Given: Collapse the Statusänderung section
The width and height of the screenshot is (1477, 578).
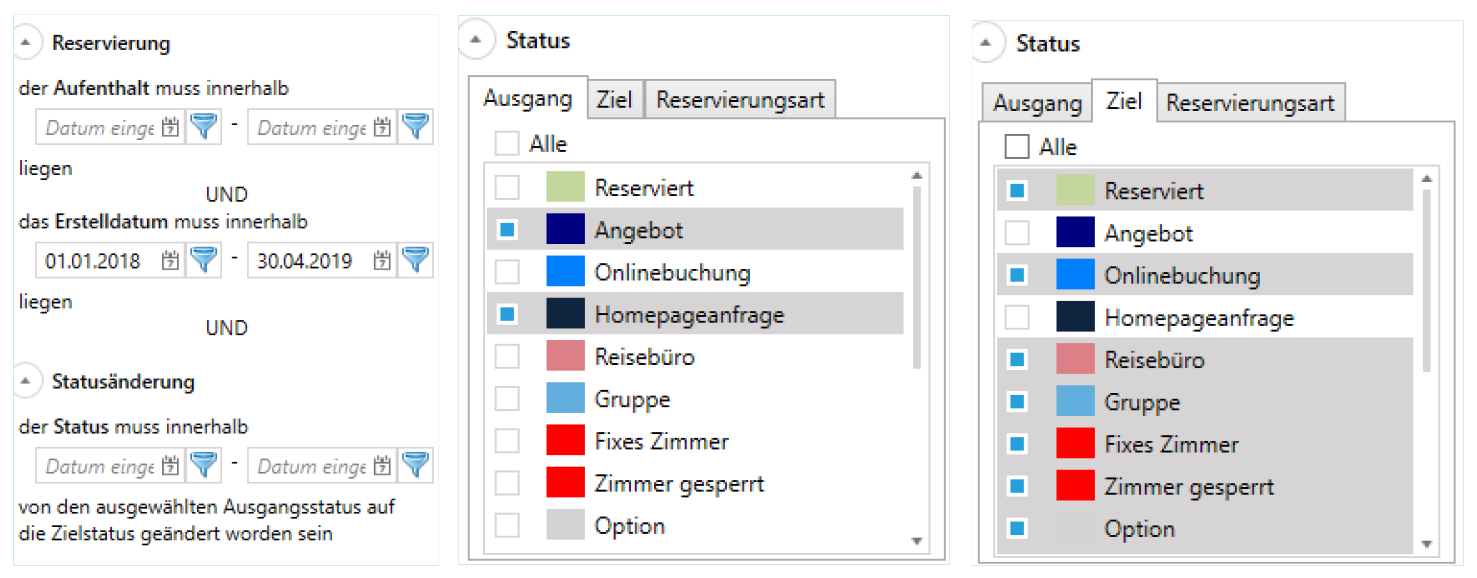Looking at the screenshot, I should point(27,381).
